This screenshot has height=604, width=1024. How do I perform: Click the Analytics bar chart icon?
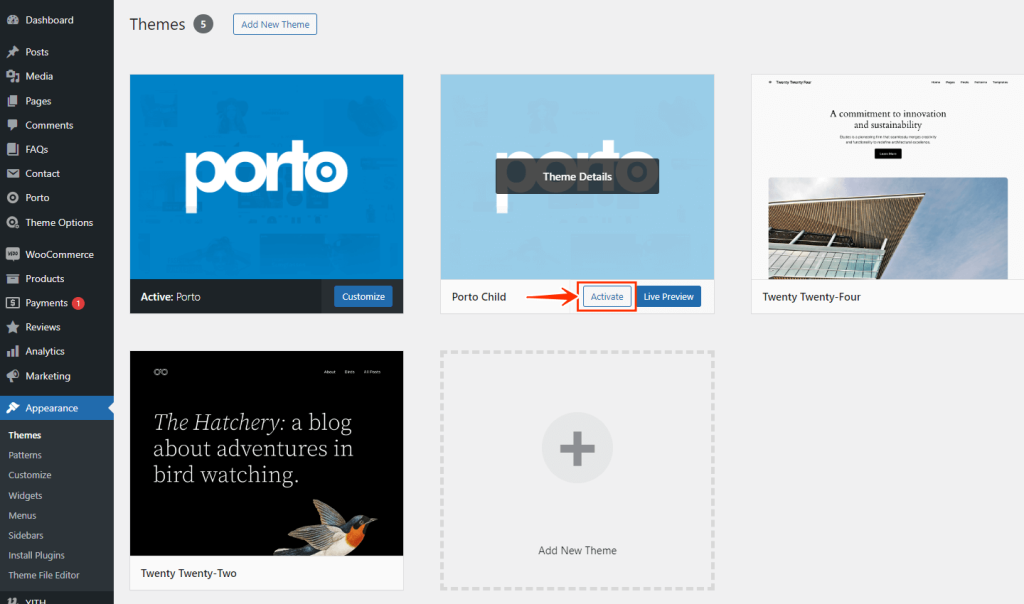click(12, 351)
